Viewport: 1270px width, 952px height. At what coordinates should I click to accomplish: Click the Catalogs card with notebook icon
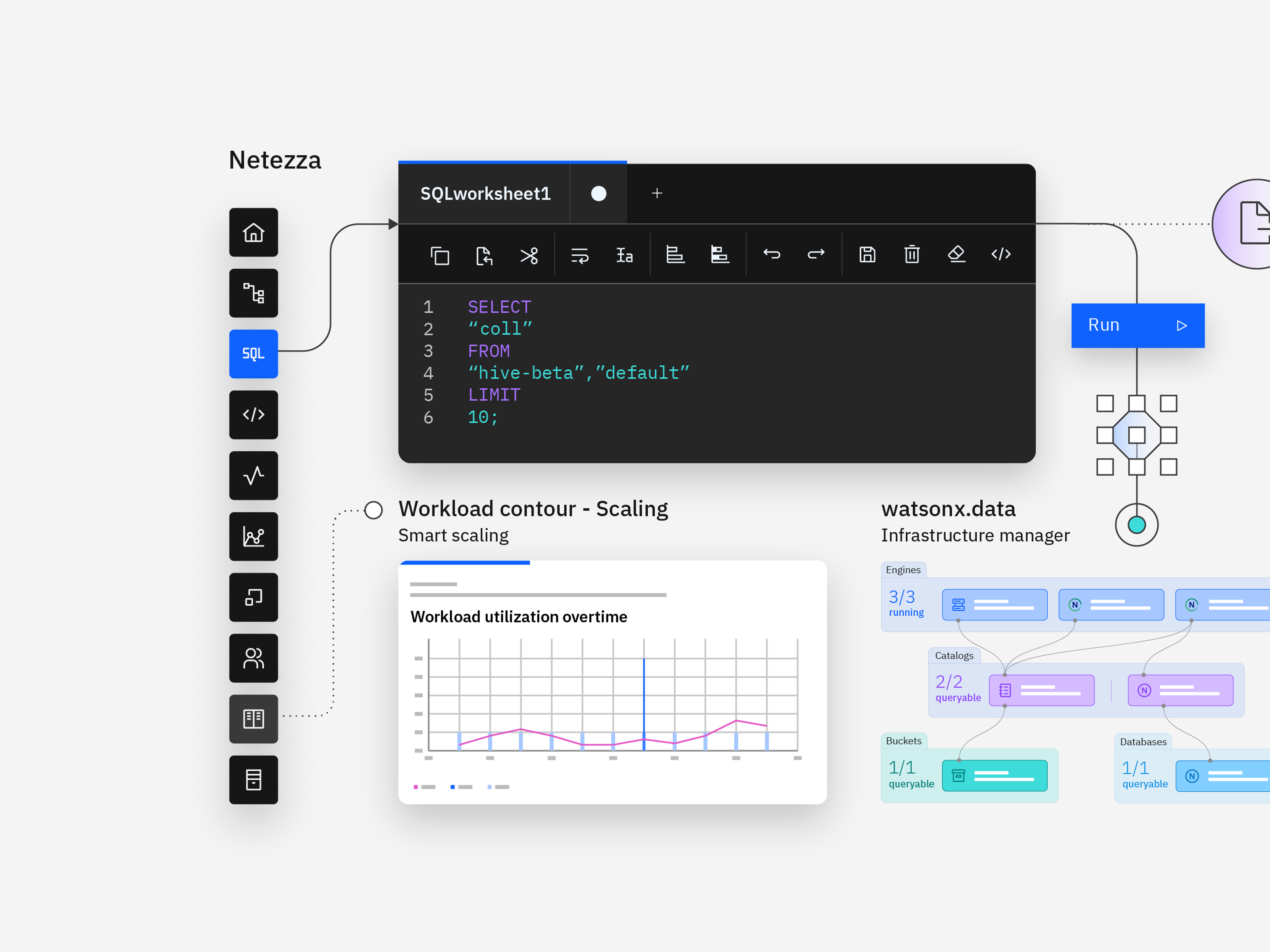pyautogui.click(x=1041, y=690)
